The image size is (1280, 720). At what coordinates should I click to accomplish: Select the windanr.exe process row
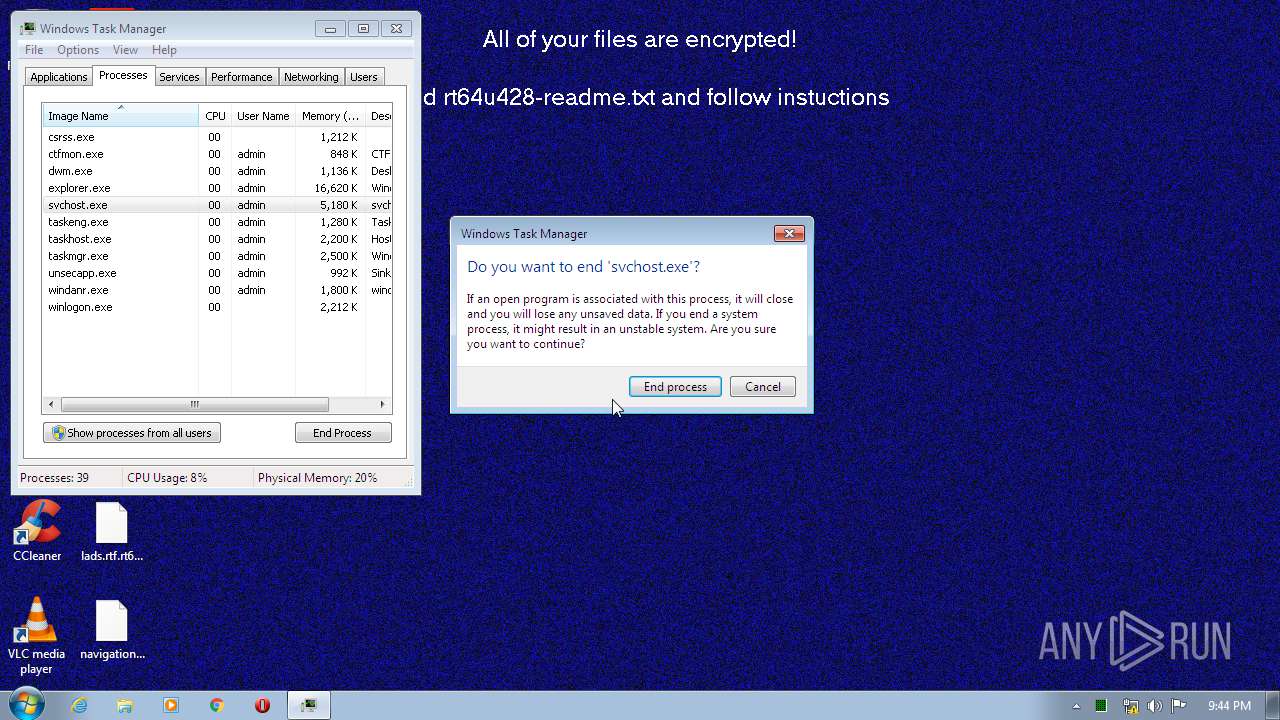click(x=216, y=290)
